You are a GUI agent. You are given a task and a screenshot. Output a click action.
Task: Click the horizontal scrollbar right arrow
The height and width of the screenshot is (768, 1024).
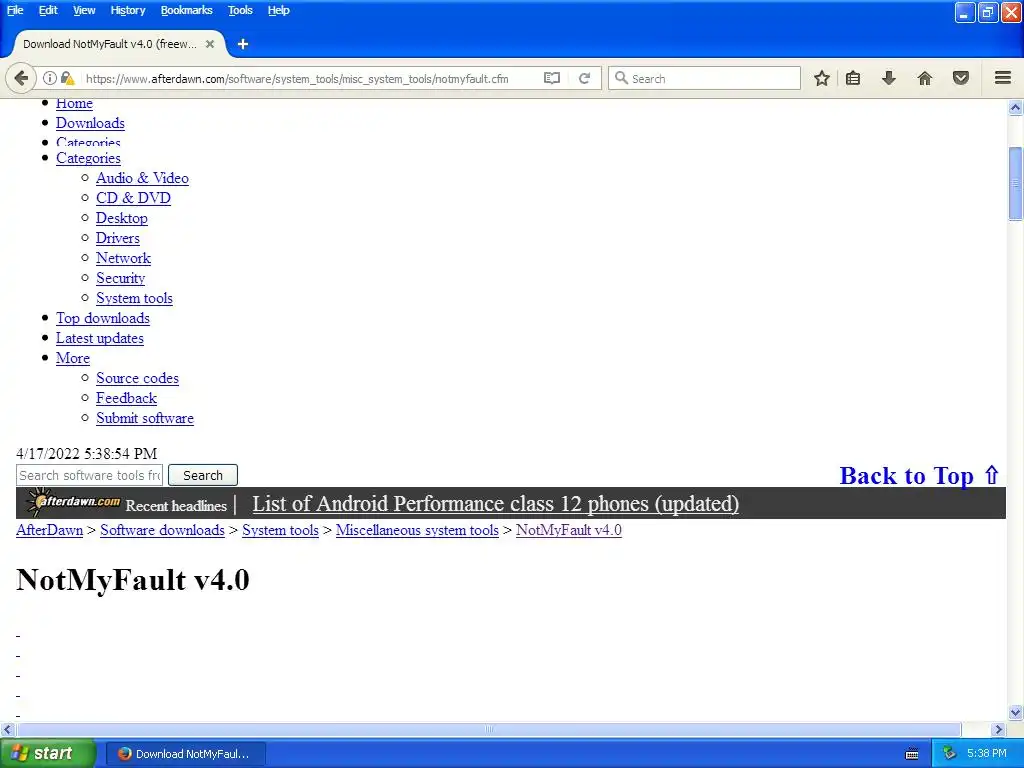[999, 729]
